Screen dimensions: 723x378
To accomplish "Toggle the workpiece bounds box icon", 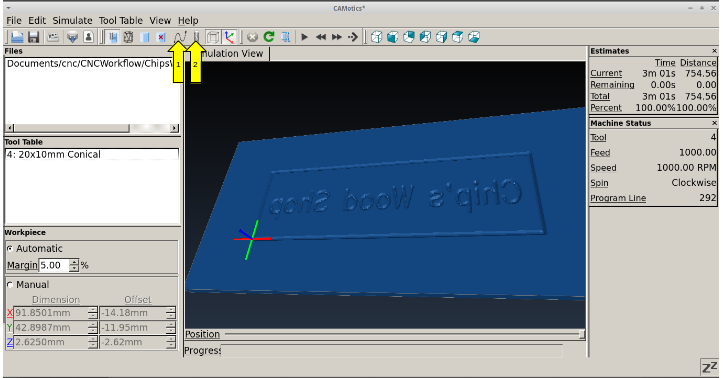I will [213, 37].
